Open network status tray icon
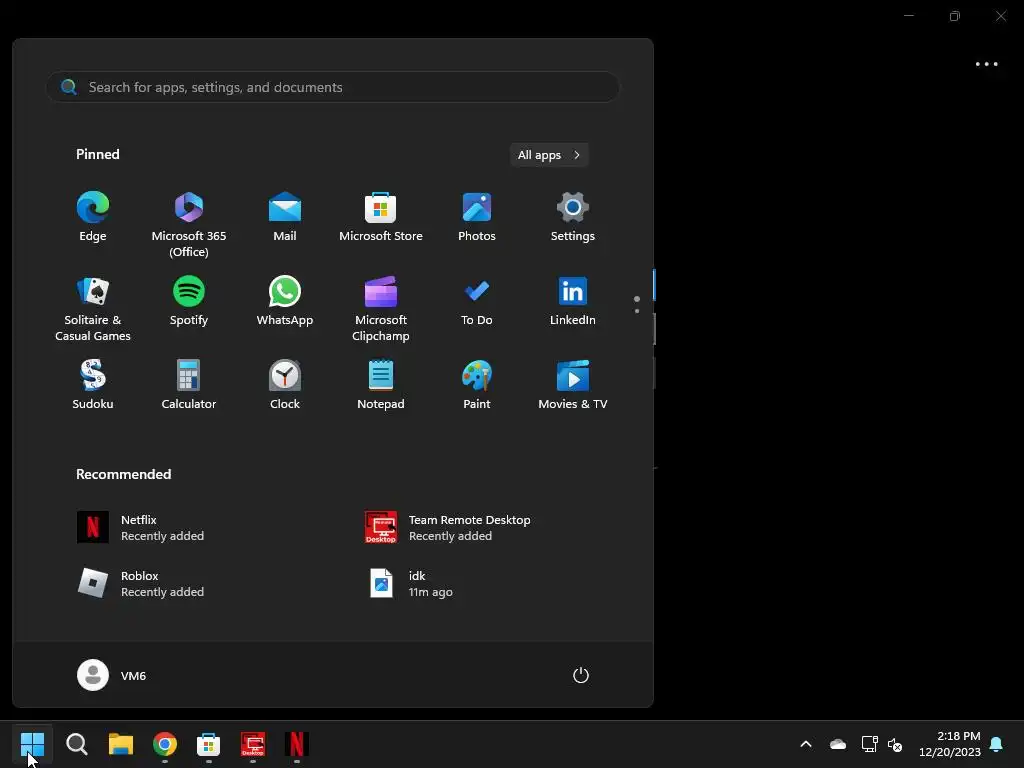Image resolution: width=1024 pixels, height=768 pixels. point(869,744)
